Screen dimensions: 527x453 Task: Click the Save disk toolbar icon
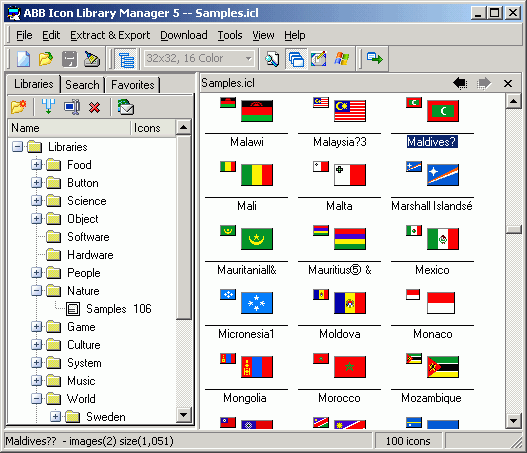point(69,59)
